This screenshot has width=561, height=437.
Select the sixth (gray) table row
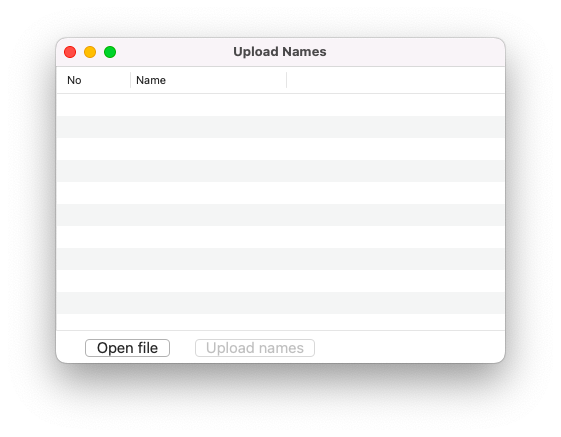(280, 215)
